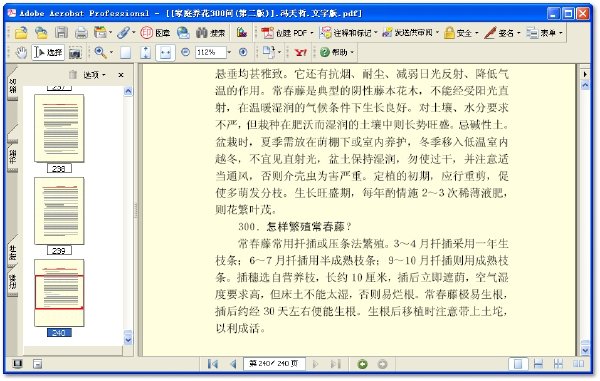Open the 签名 sign dropdown
Image resolution: width=600 pixels, height=381 pixels.
coord(502,33)
